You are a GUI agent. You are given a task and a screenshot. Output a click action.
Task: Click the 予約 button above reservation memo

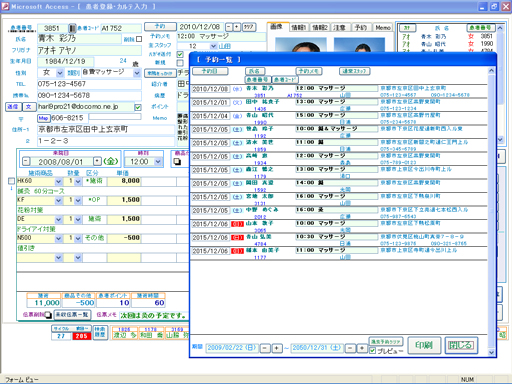pyautogui.click(x=160, y=26)
